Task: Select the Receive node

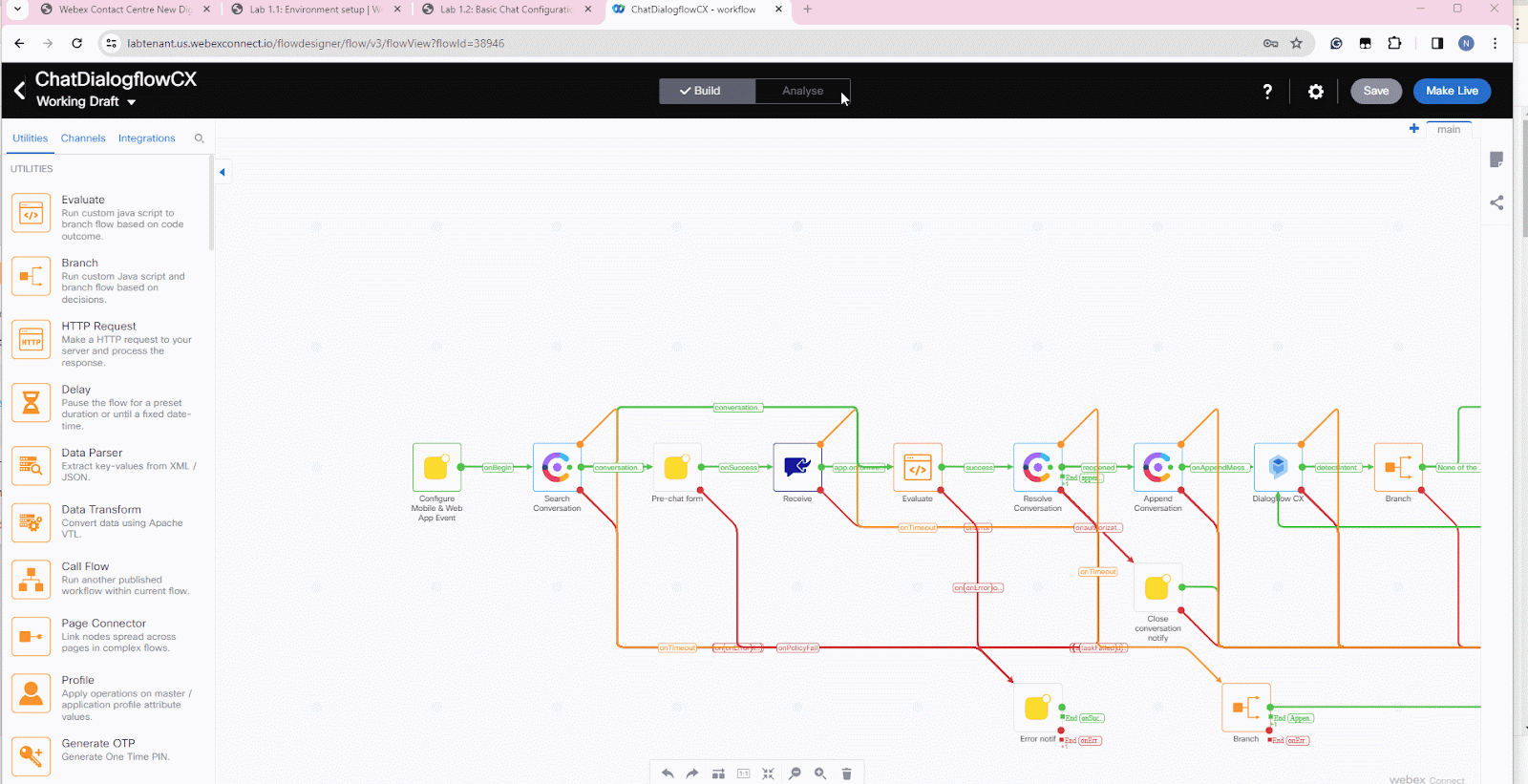Action: point(797,467)
